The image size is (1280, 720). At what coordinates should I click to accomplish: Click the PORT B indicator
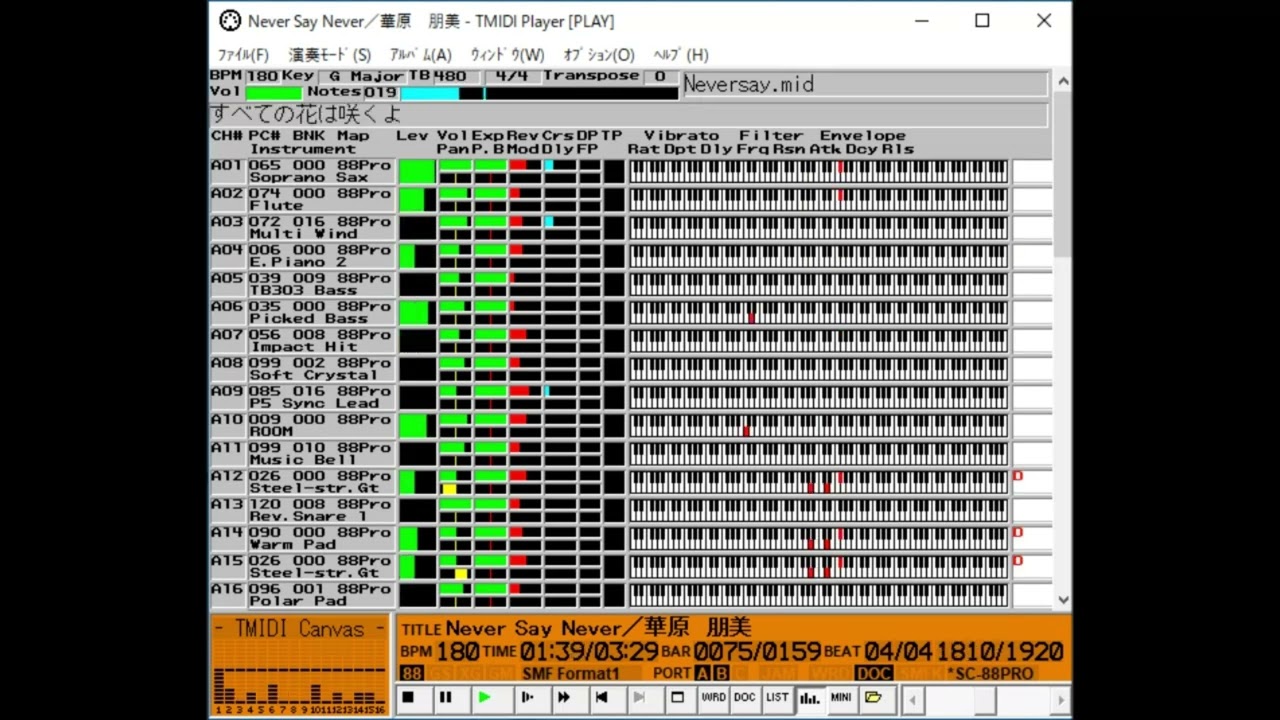tap(721, 674)
